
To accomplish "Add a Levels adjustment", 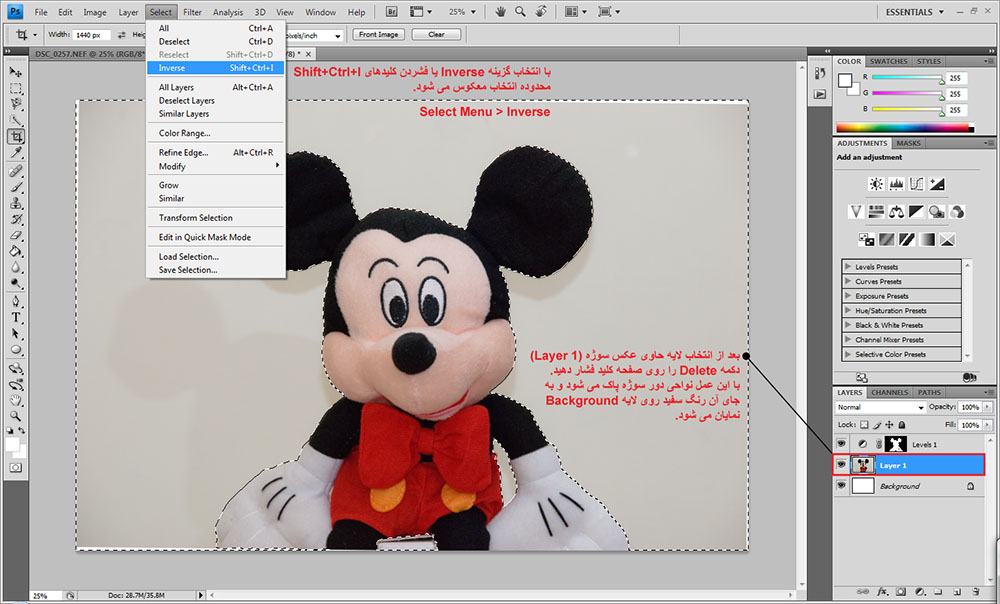I will point(896,184).
